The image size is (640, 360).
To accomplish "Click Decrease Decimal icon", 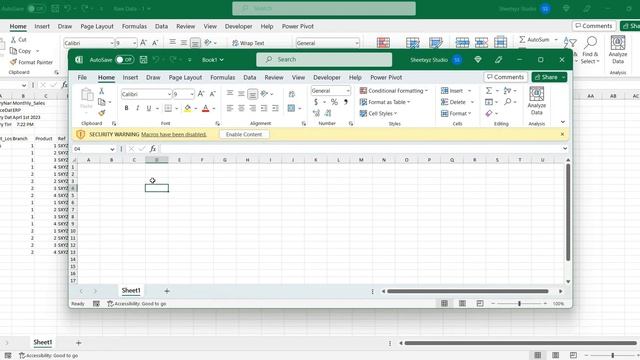I will (328, 113).
